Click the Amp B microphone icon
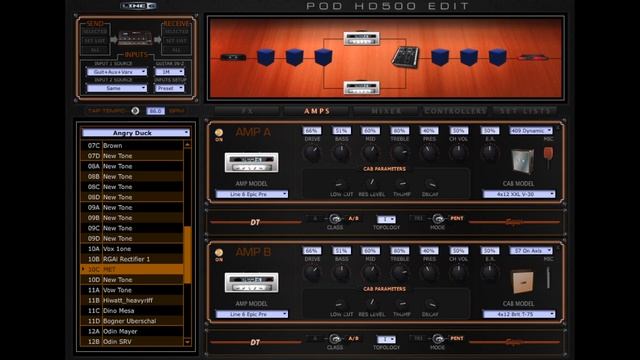640x360 pixels. pyautogui.click(x=548, y=278)
